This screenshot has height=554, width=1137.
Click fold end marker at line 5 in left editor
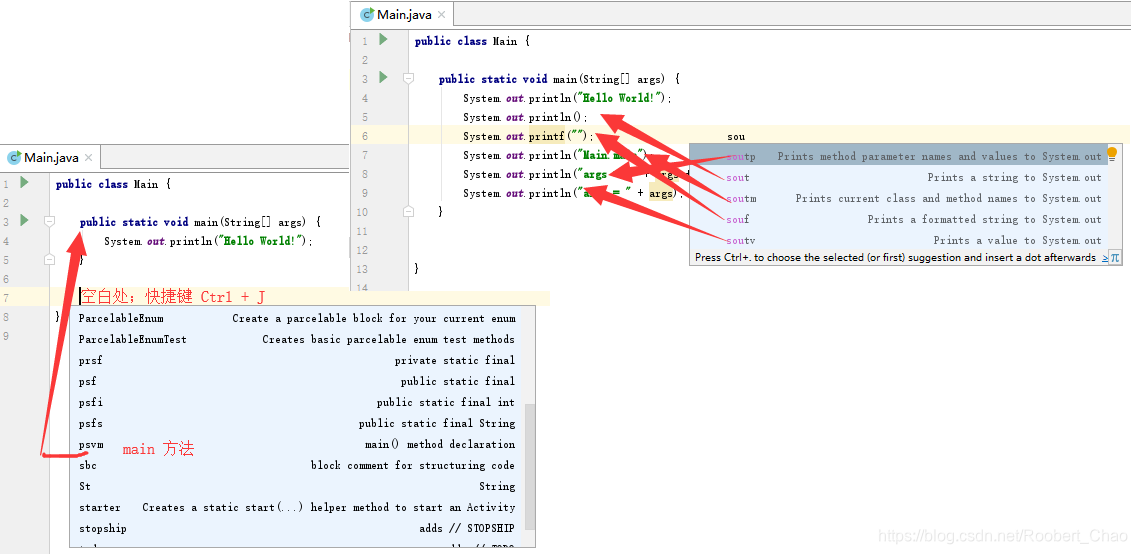49,260
